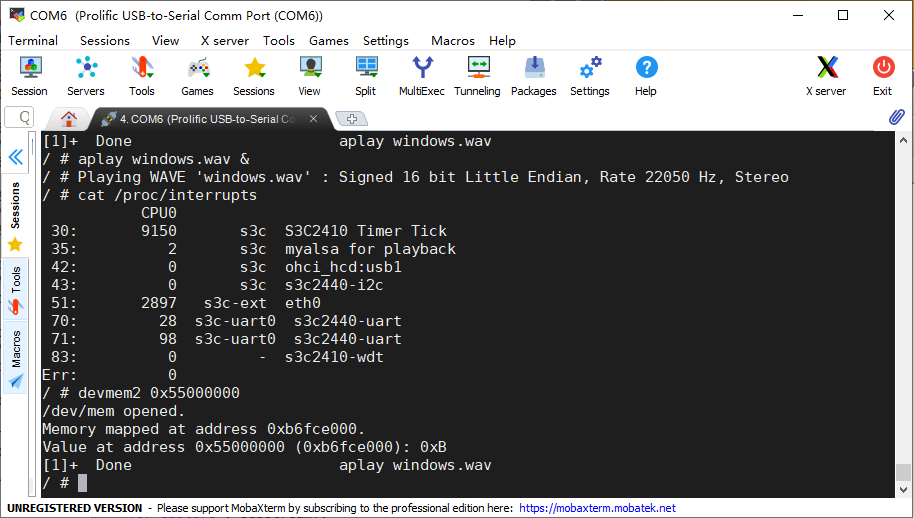Click the Sessions star toolbar icon
This screenshot has width=914, height=518.
[254, 76]
